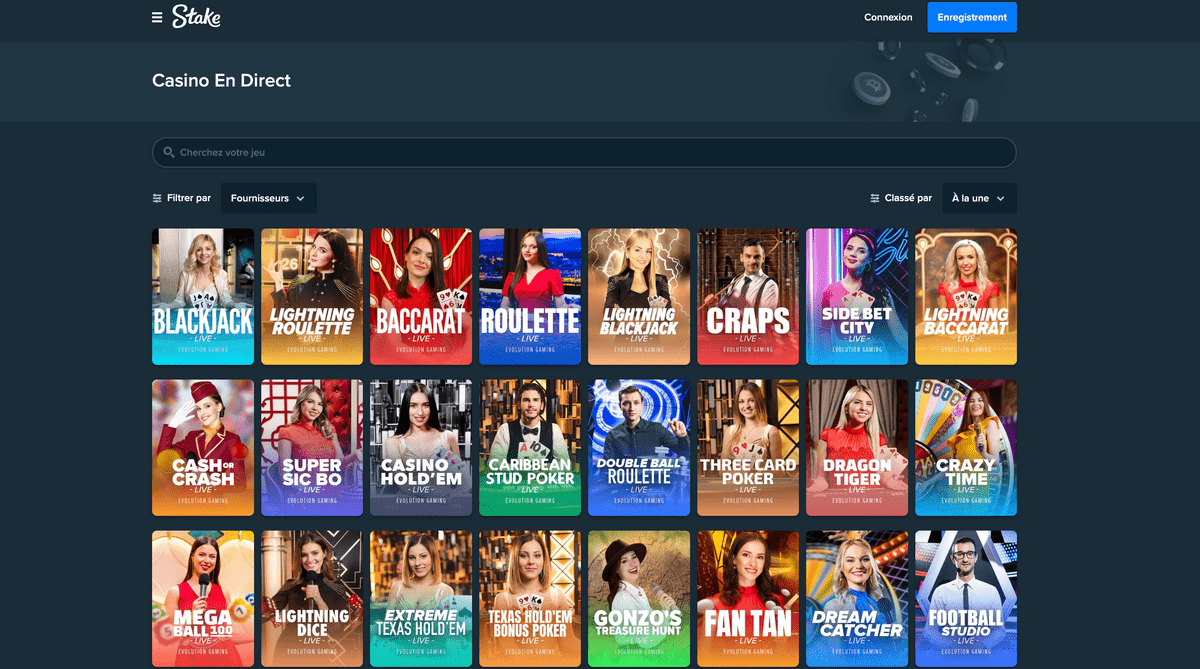Click the search magnifier icon
This screenshot has width=1200, height=669.
(x=168, y=153)
